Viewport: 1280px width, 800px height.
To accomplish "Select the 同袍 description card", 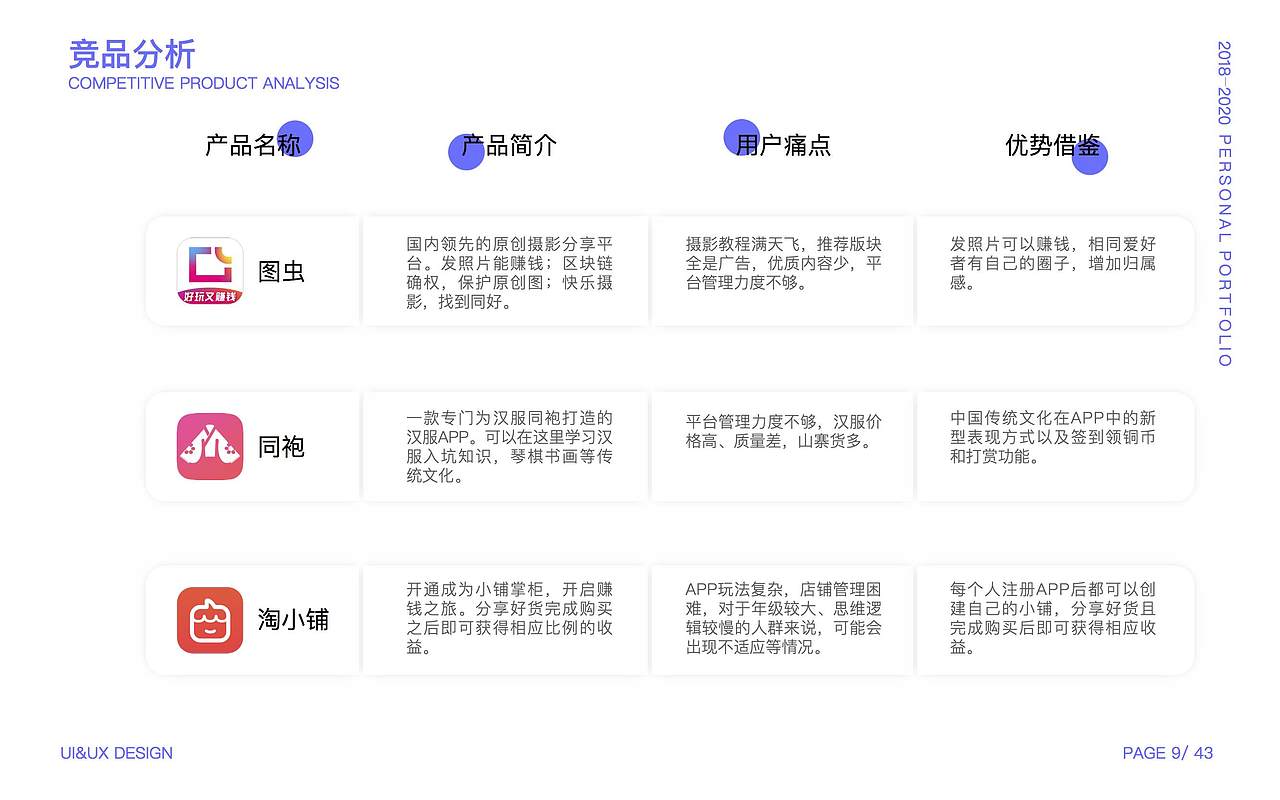I will [505, 446].
